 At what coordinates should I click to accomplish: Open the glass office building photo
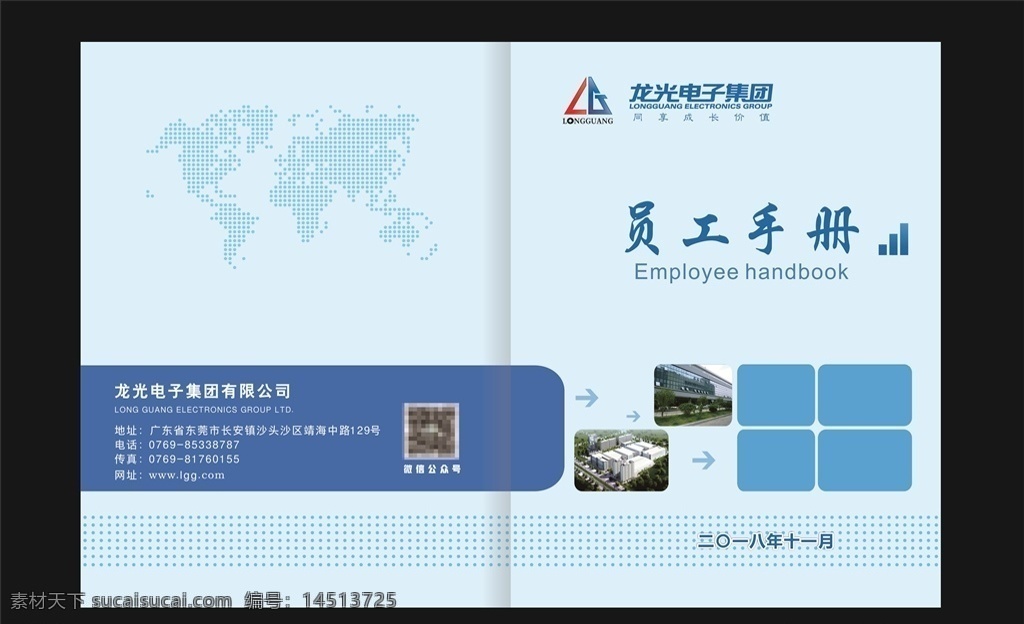click(x=693, y=395)
